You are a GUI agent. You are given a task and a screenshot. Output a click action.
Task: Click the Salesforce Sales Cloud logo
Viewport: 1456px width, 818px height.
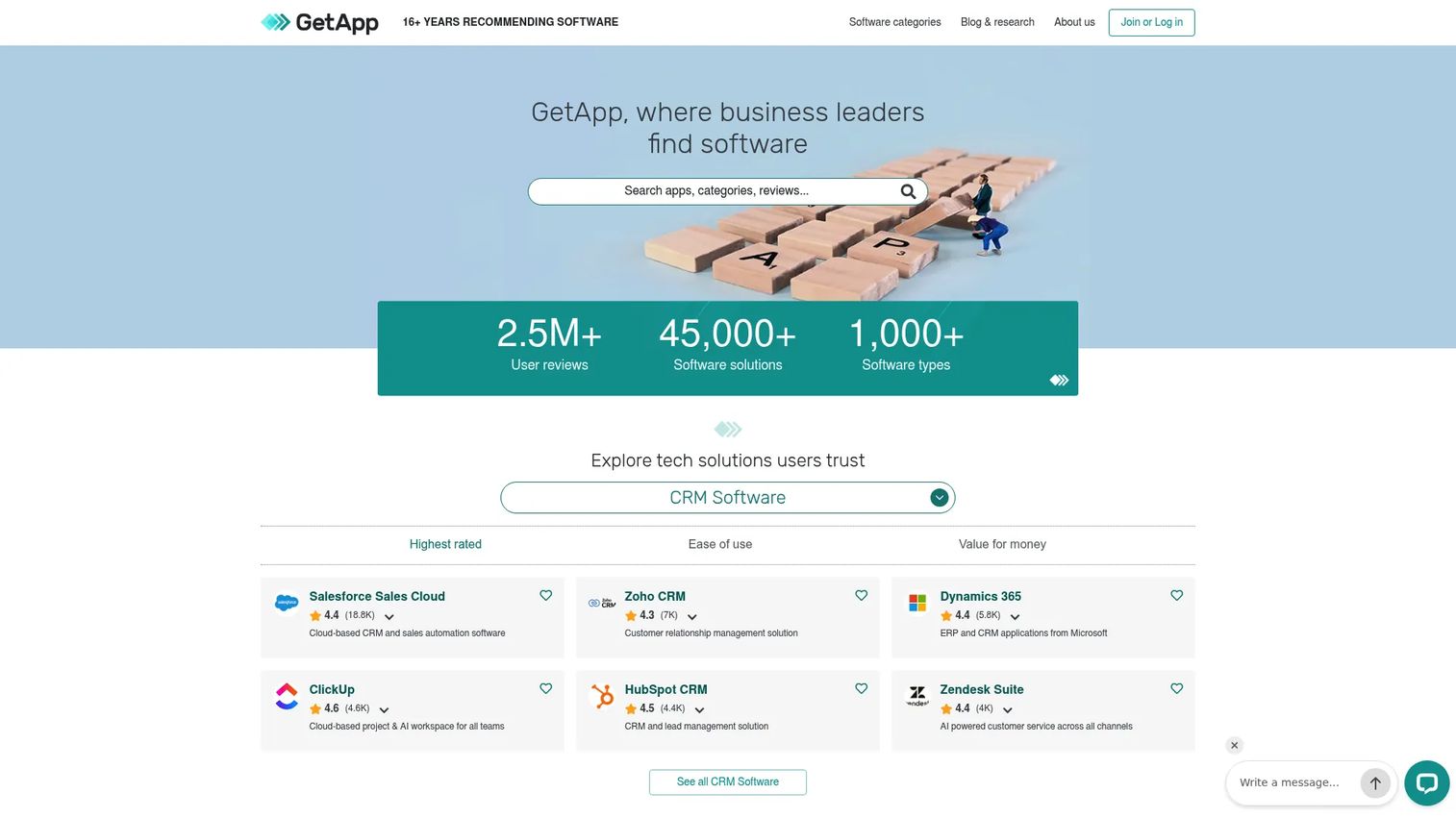click(287, 603)
